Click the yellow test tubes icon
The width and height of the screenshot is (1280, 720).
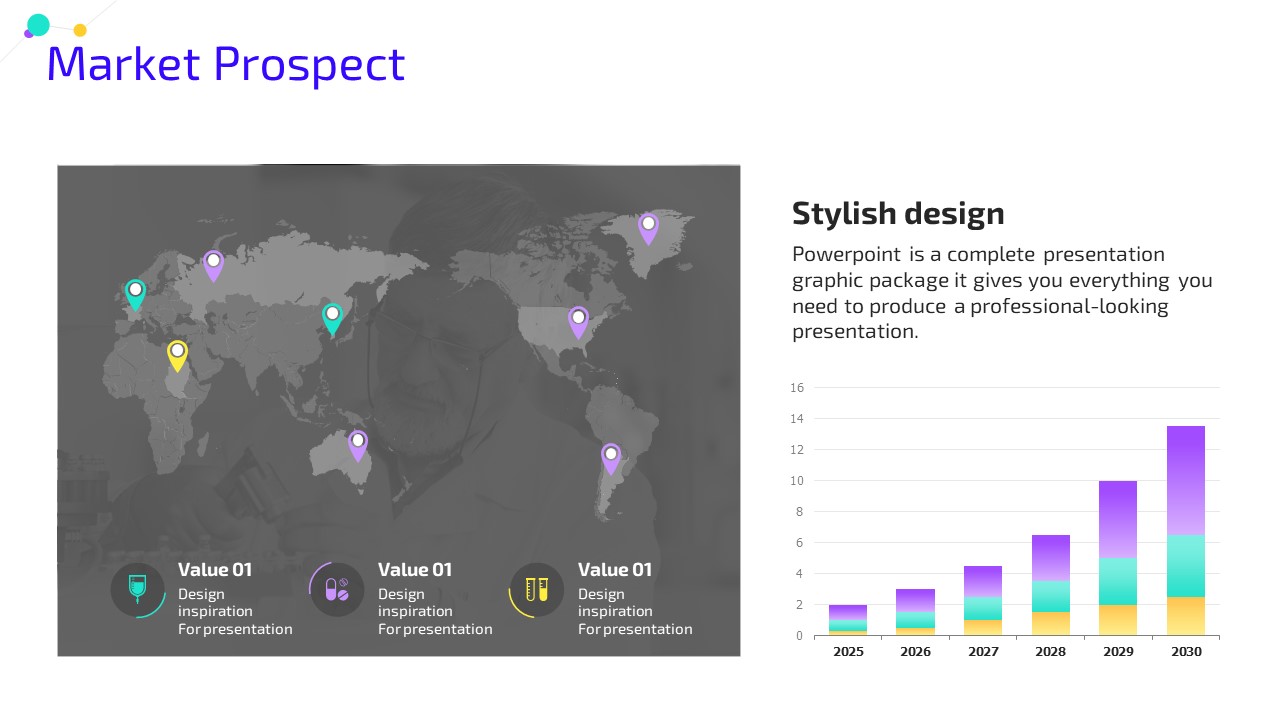pyautogui.click(x=537, y=589)
